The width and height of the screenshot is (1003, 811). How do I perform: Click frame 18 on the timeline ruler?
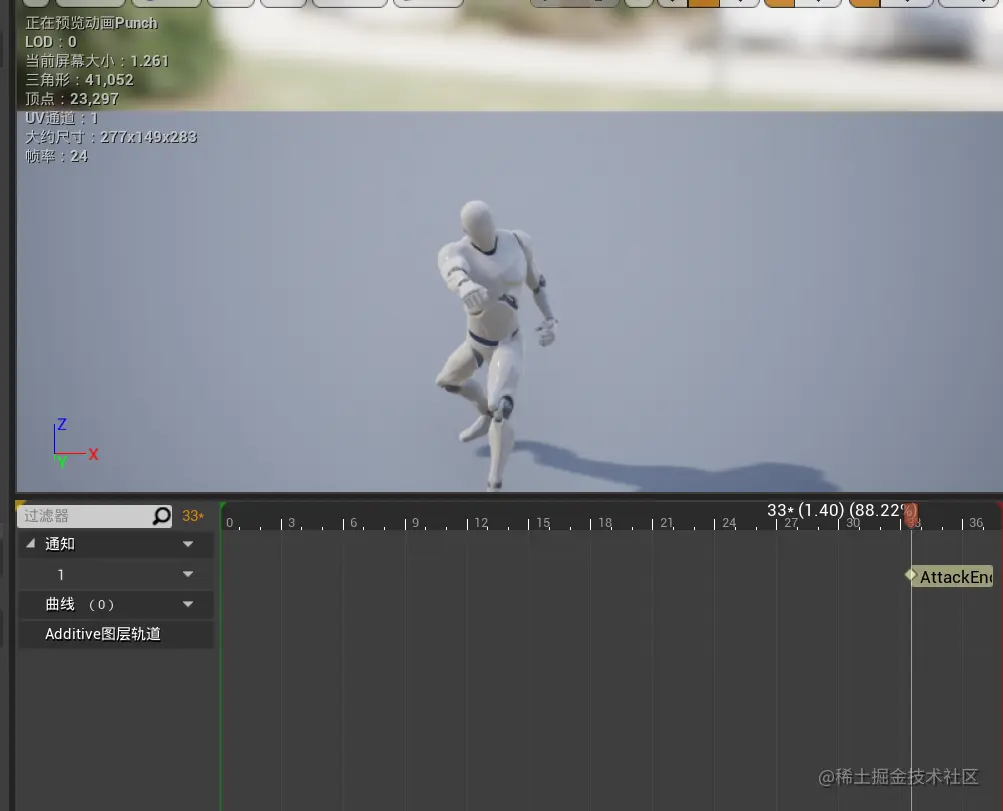605,523
